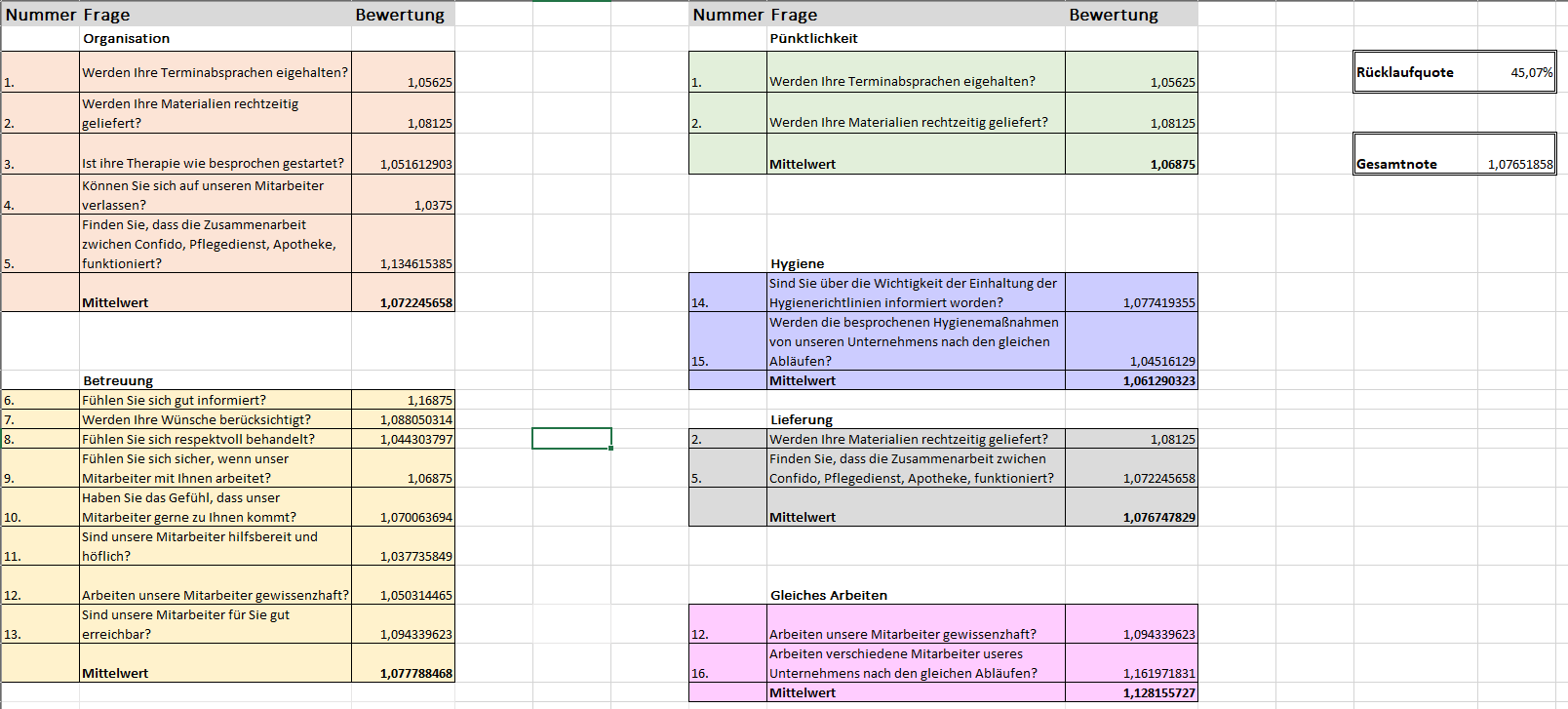The image size is (1568, 709).
Task: Click the value 1,161971831
Action: pyautogui.click(x=1131, y=663)
